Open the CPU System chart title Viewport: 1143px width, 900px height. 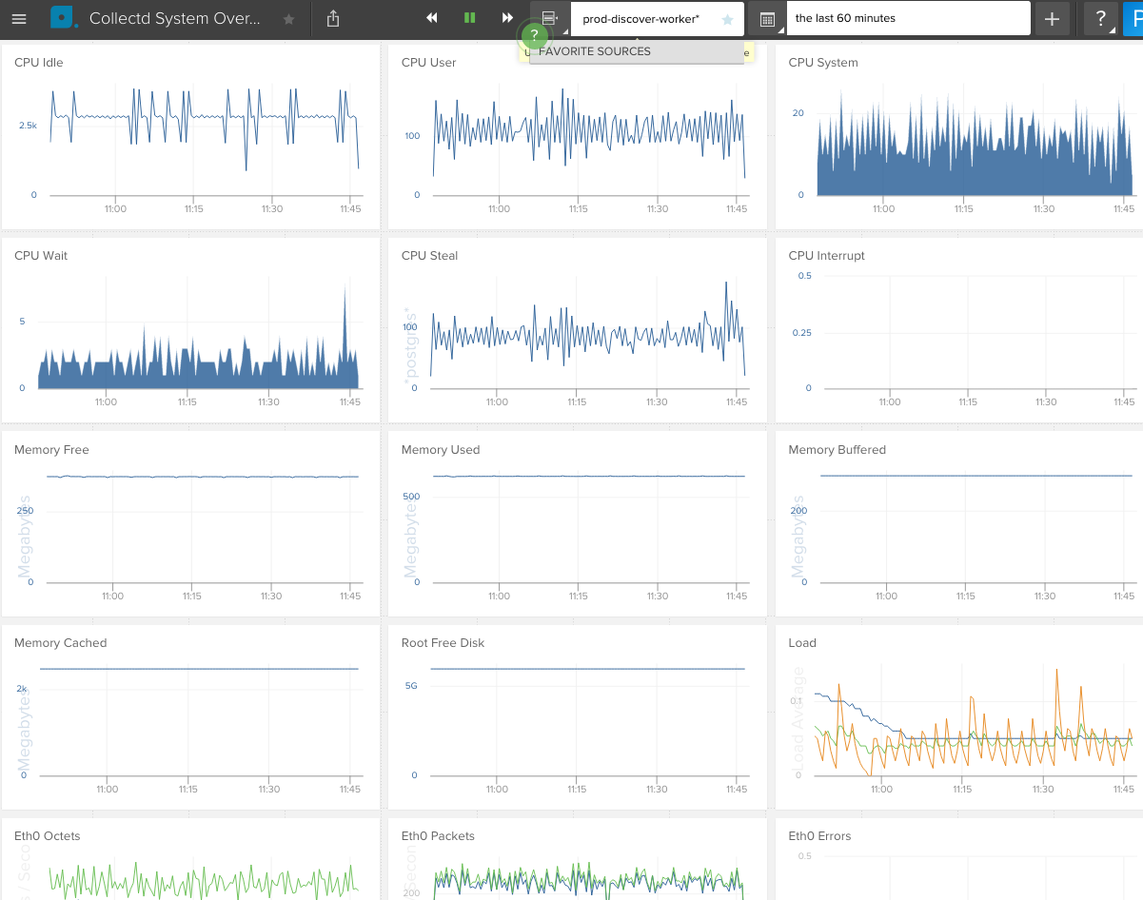[823, 63]
